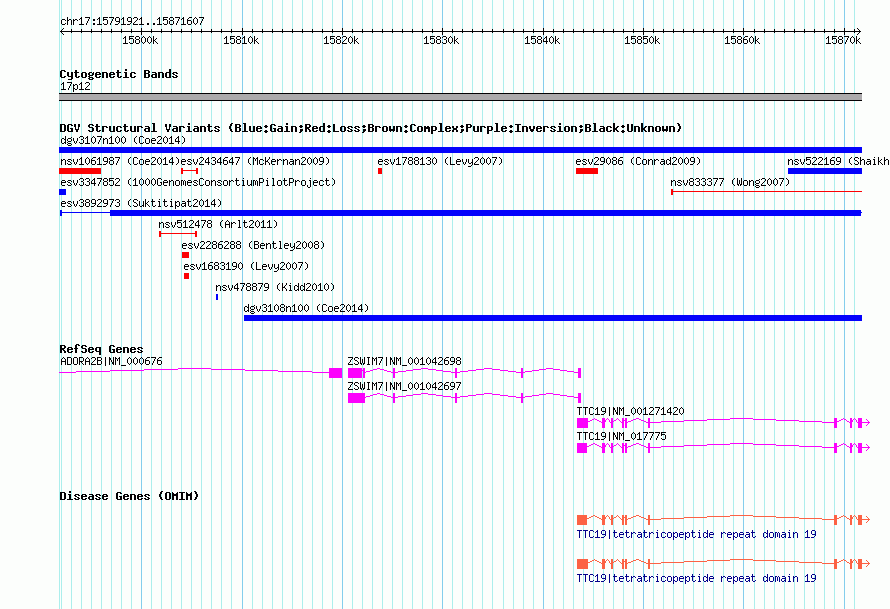
Task: Select the thick blue esv3892973 gain bar
Action: [x=486, y=213]
